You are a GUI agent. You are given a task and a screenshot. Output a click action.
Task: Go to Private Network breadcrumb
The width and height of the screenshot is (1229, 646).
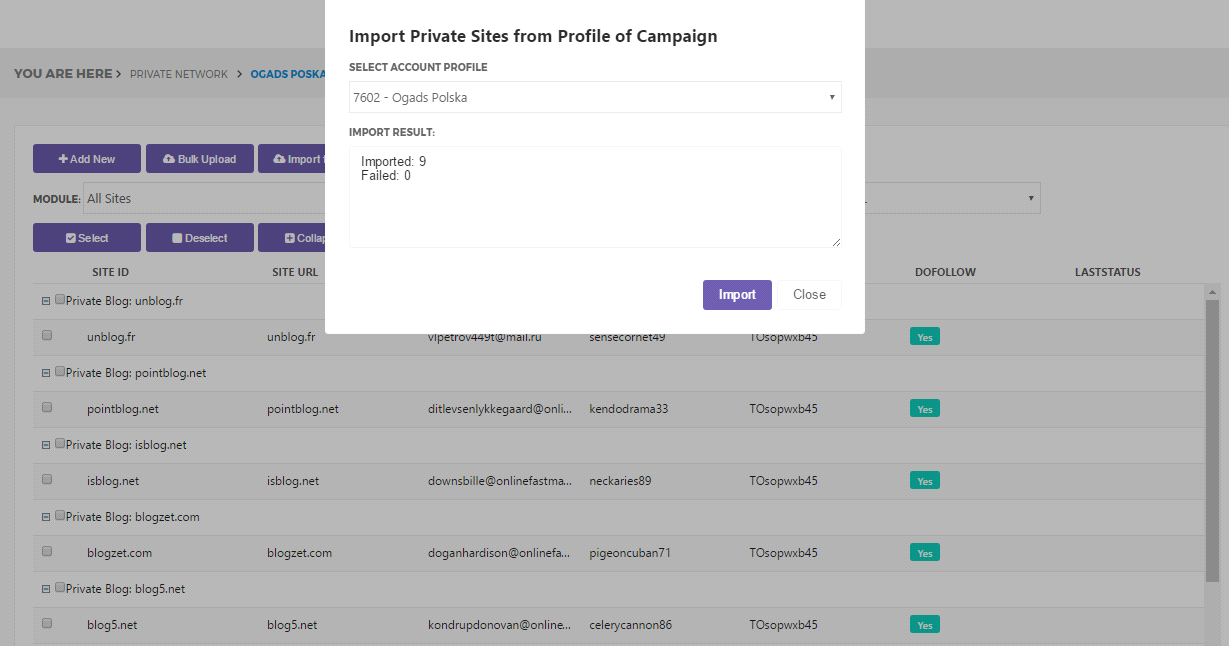point(178,74)
